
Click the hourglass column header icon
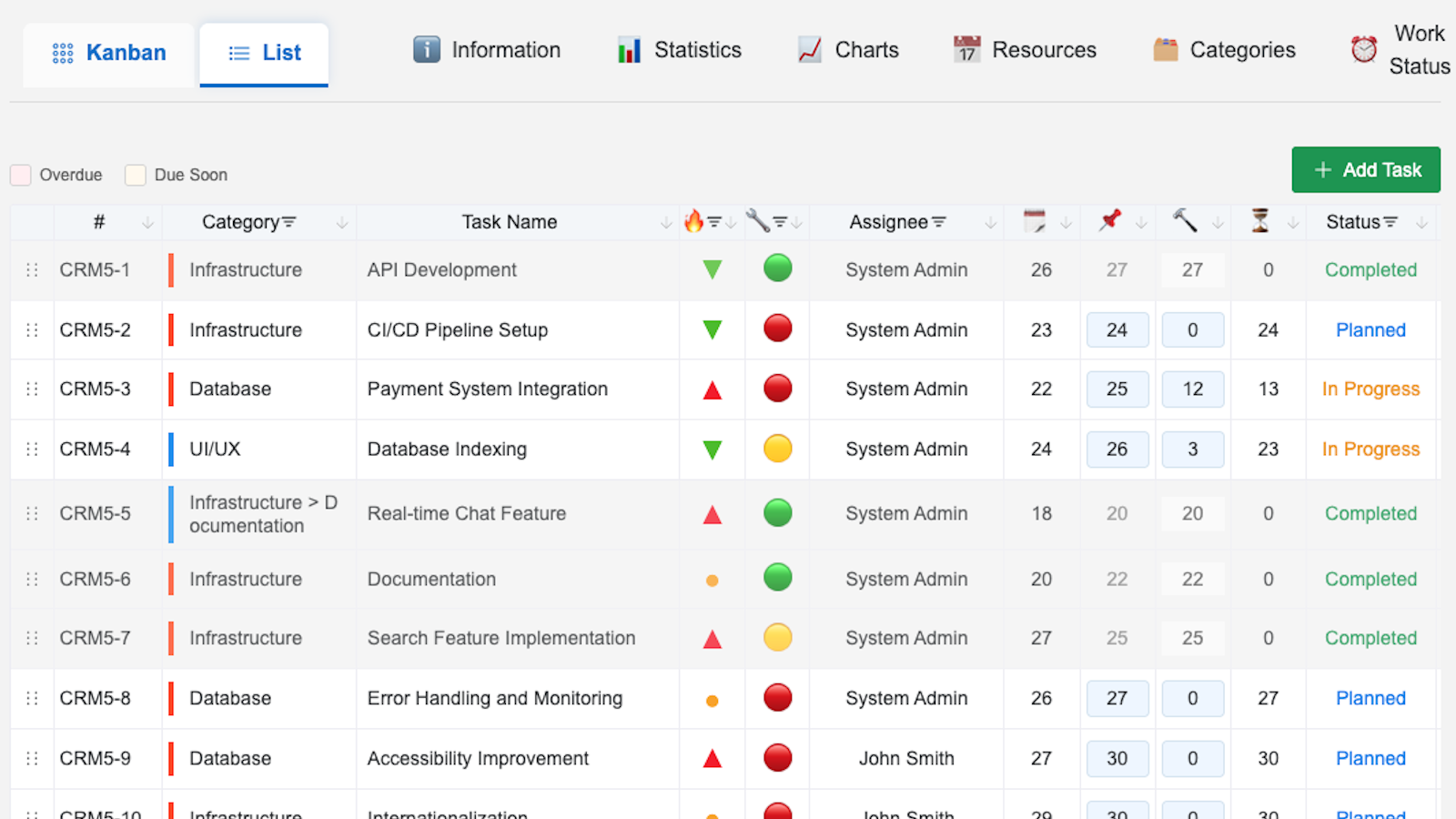point(1259,221)
